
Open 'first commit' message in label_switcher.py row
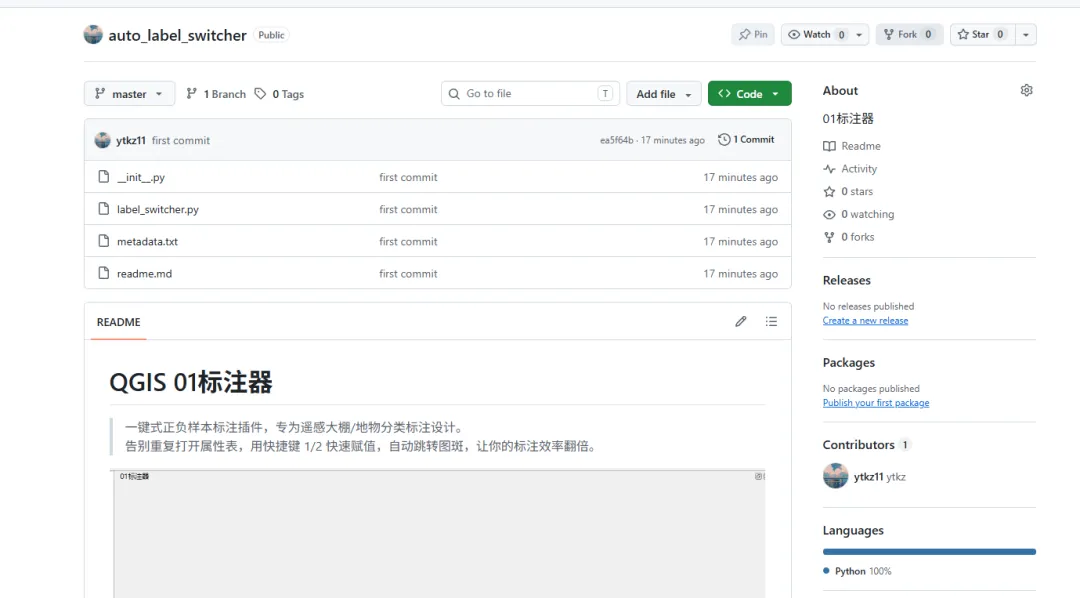click(408, 209)
